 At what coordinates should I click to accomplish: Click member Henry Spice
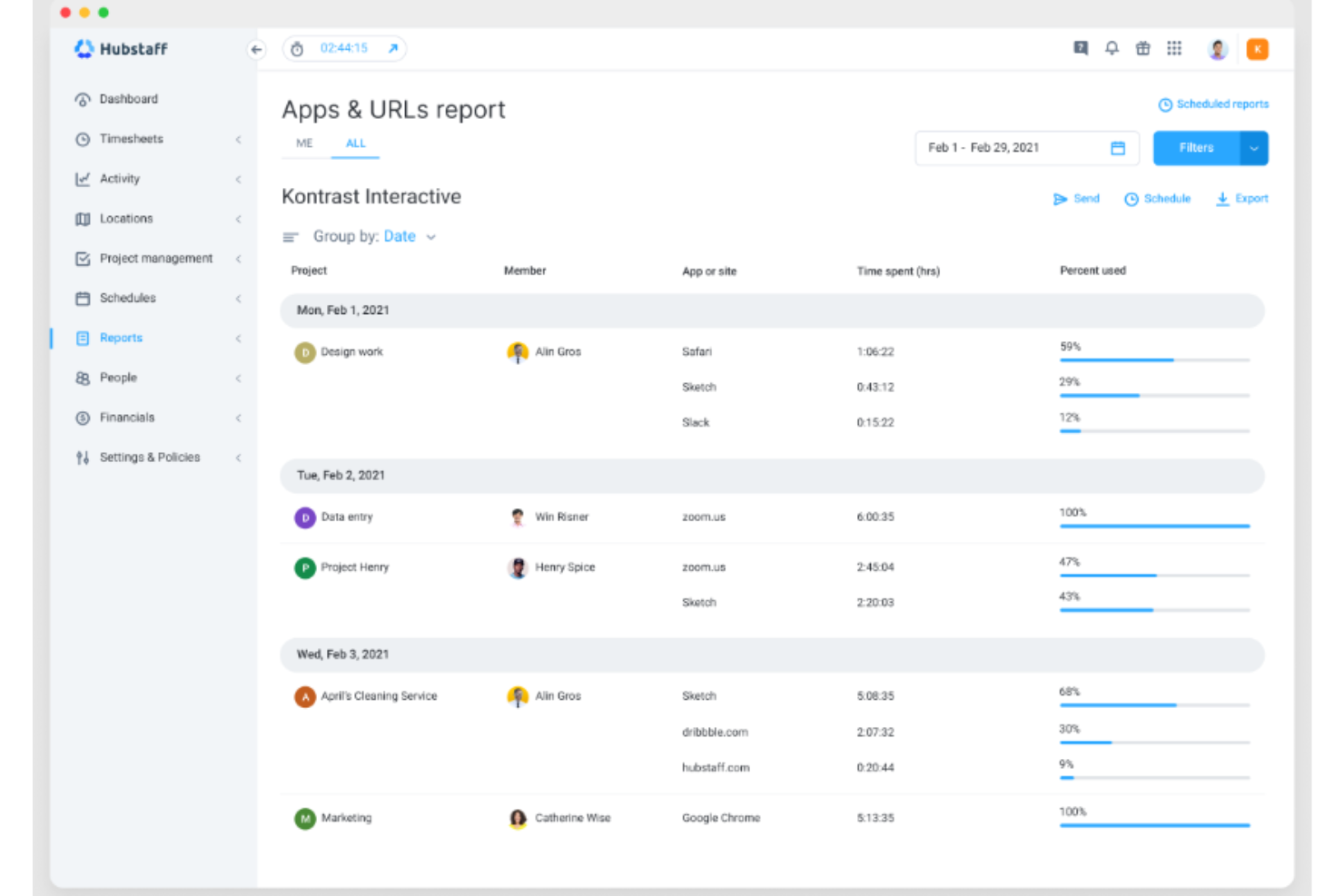pos(551,567)
